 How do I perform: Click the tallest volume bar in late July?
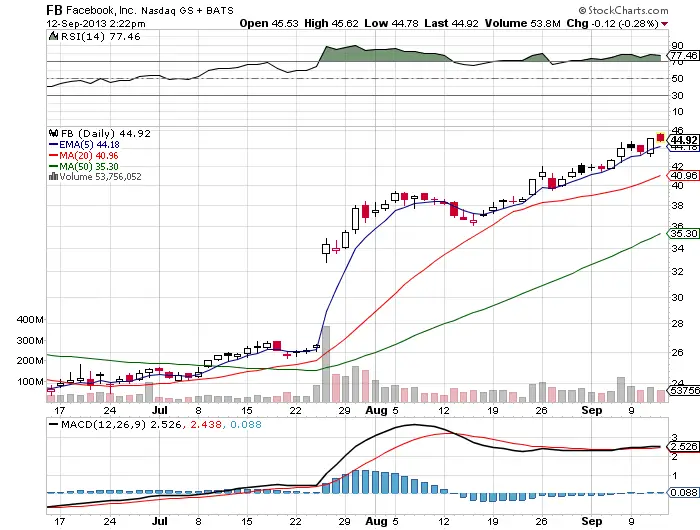coord(326,364)
